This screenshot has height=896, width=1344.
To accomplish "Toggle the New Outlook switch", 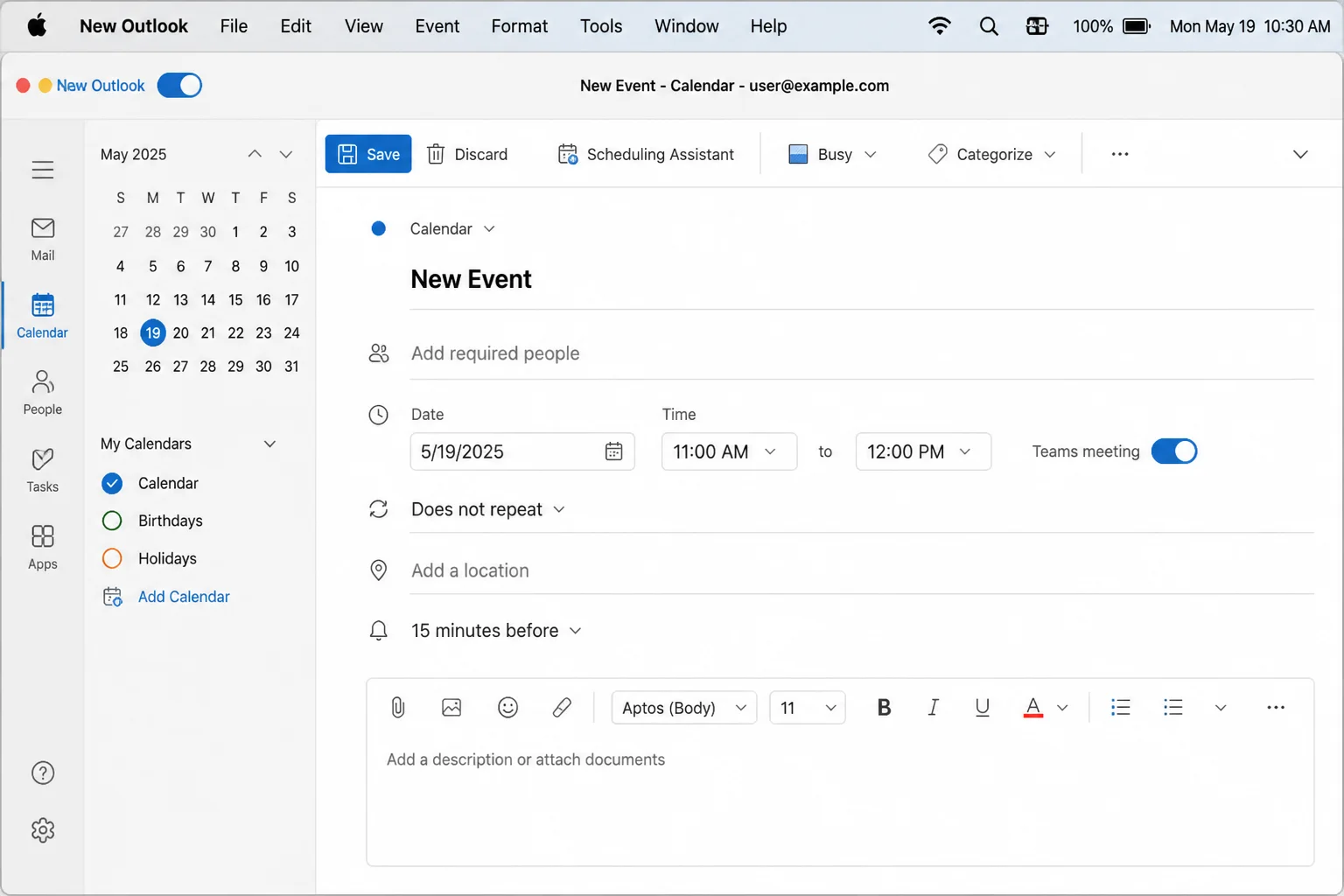I will [x=179, y=86].
